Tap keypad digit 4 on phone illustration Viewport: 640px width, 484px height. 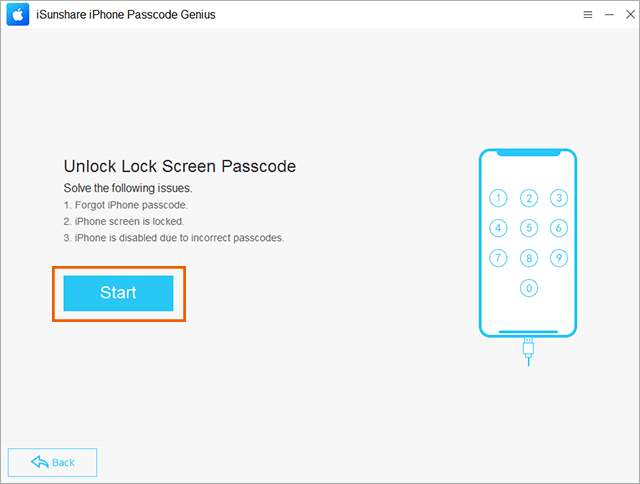pyautogui.click(x=498, y=228)
